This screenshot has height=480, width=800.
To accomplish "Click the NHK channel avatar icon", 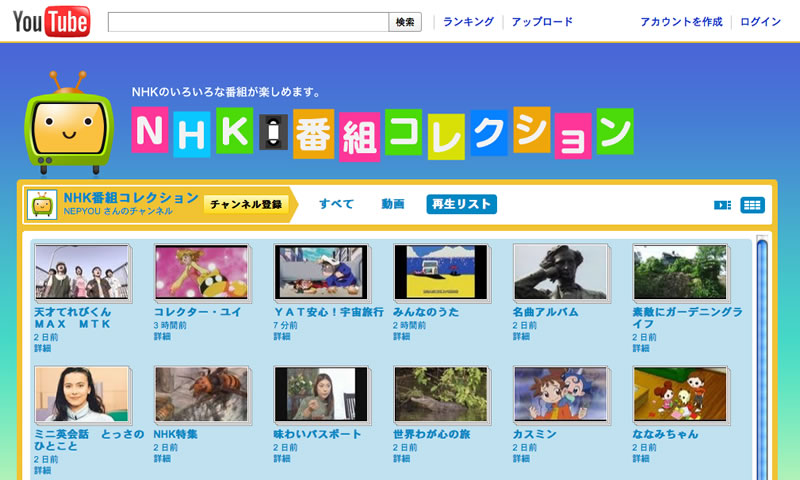I will pyautogui.click(x=42, y=205).
